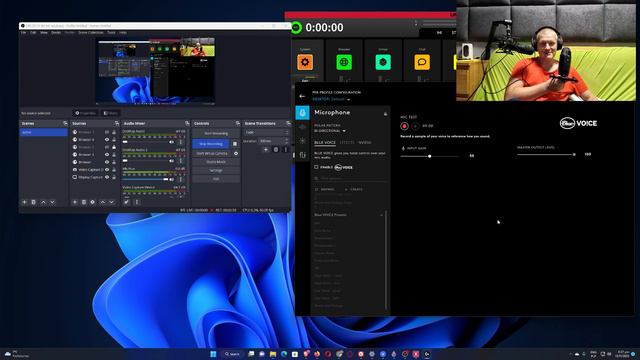This screenshot has width=640, height=360.
Task: Click the Stop Recording button
Action: 211,144
